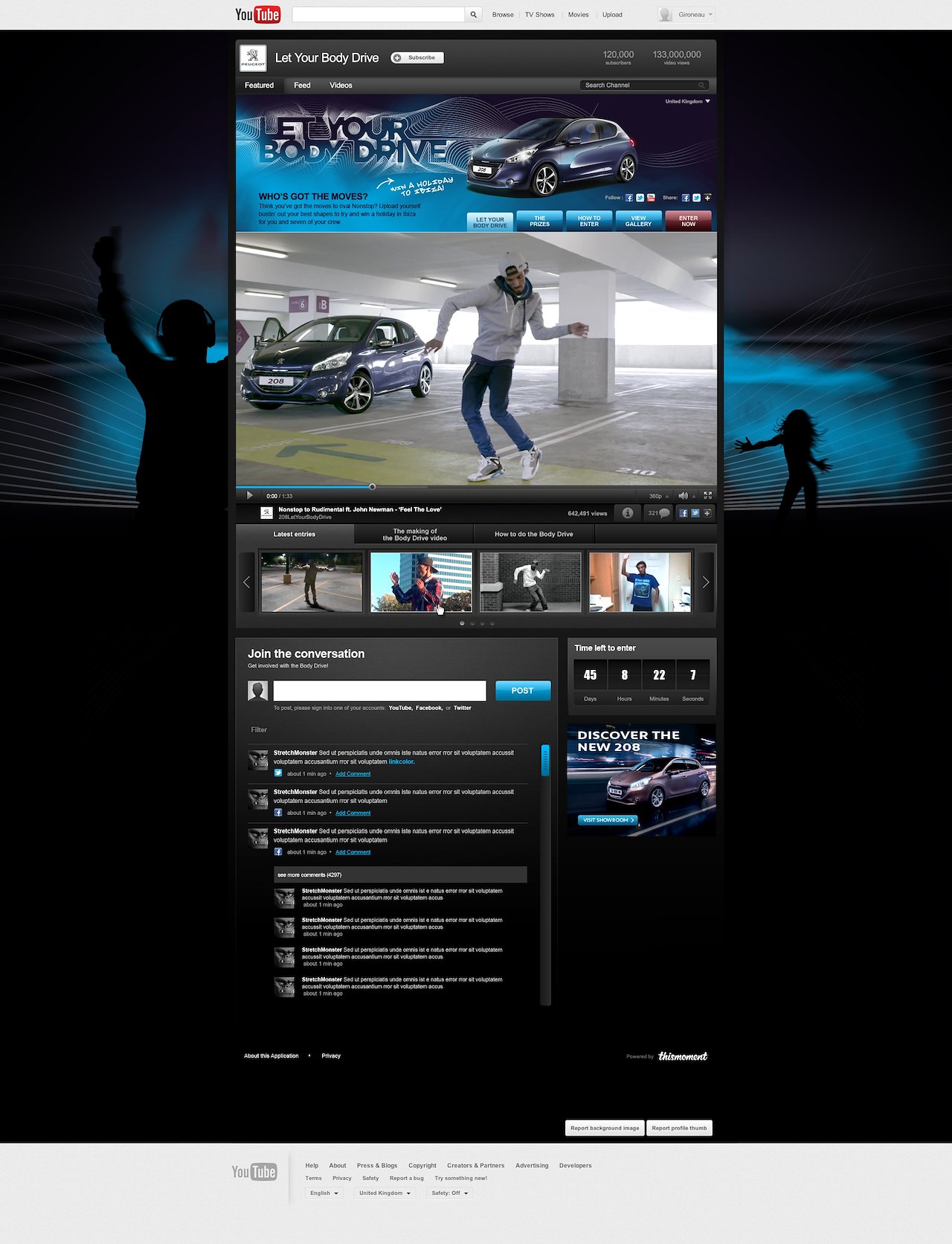Screen dimensions: 952x1244
Task: Open the English language dropdown in the footer
Action: tap(324, 1193)
